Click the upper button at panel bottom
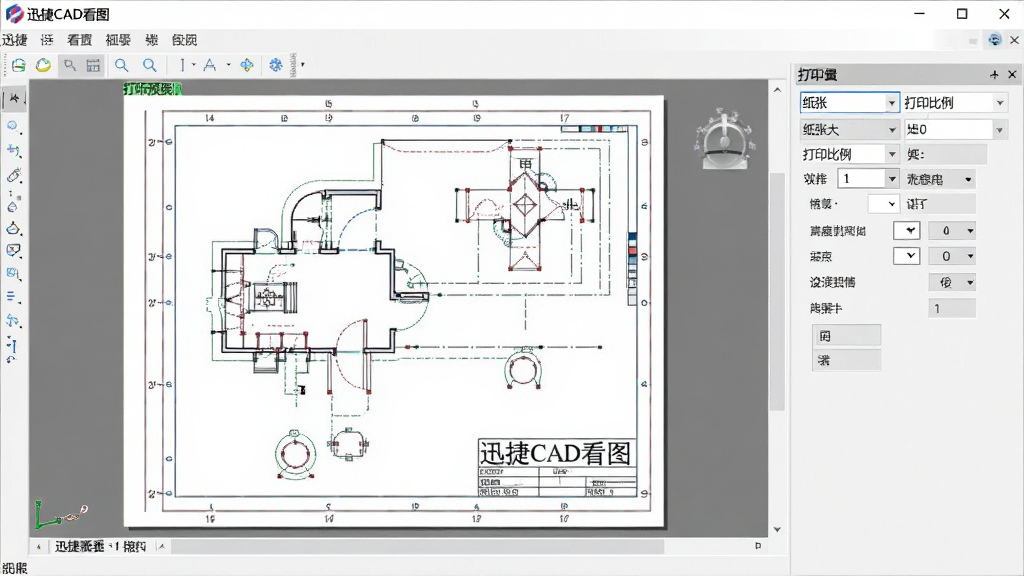The height and width of the screenshot is (576, 1024). (846, 336)
